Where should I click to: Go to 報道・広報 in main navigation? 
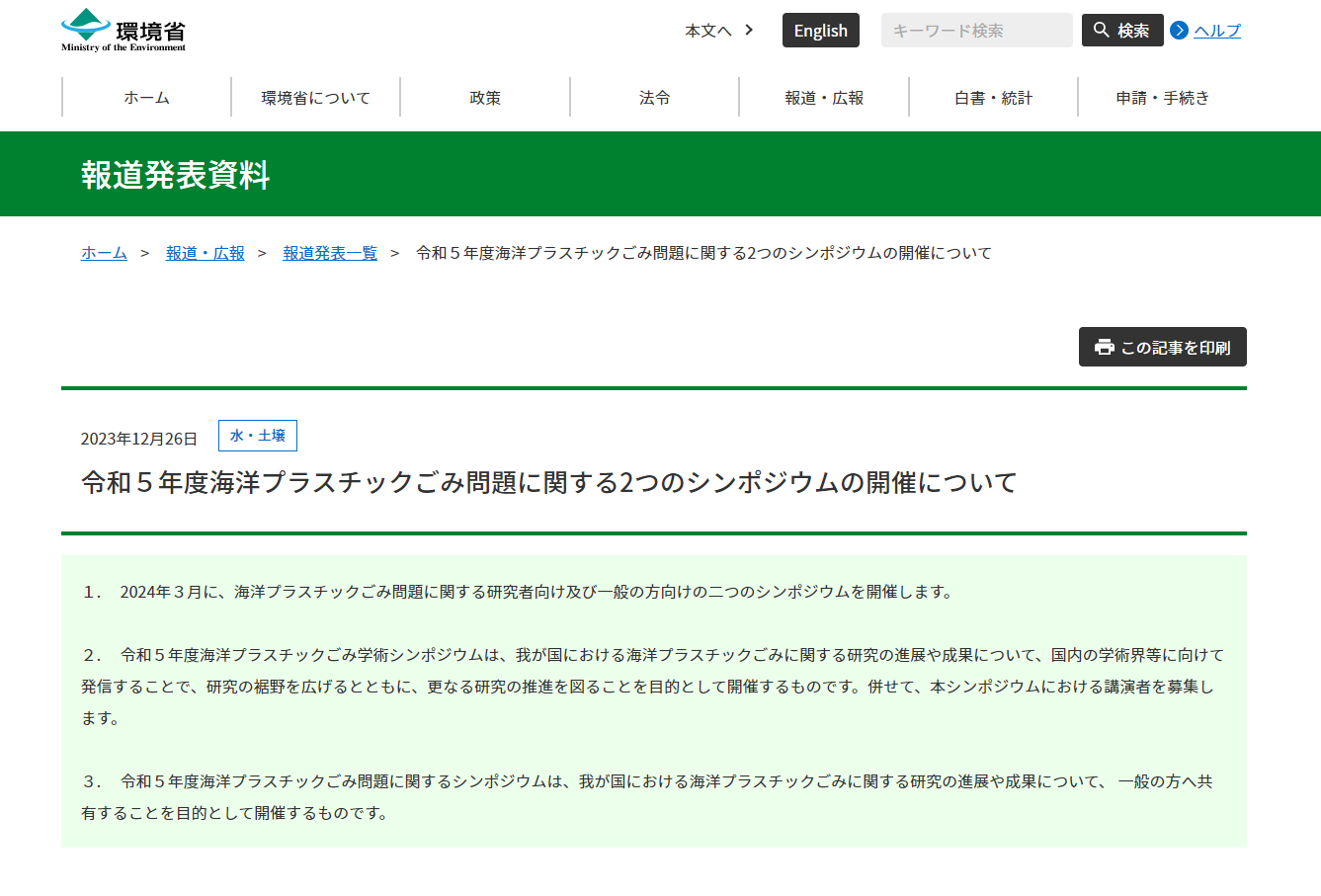click(x=824, y=98)
